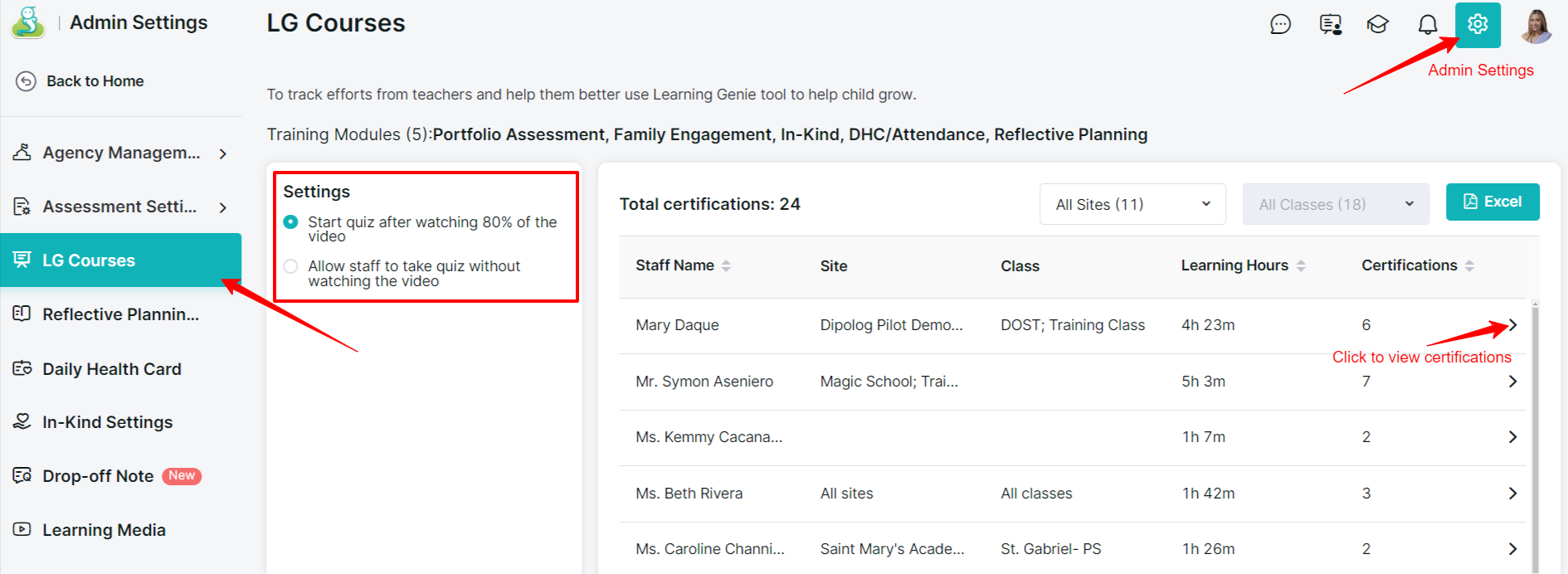
Task: Open the All Sites (11) dropdown
Action: pyautogui.click(x=1132, y=204)
